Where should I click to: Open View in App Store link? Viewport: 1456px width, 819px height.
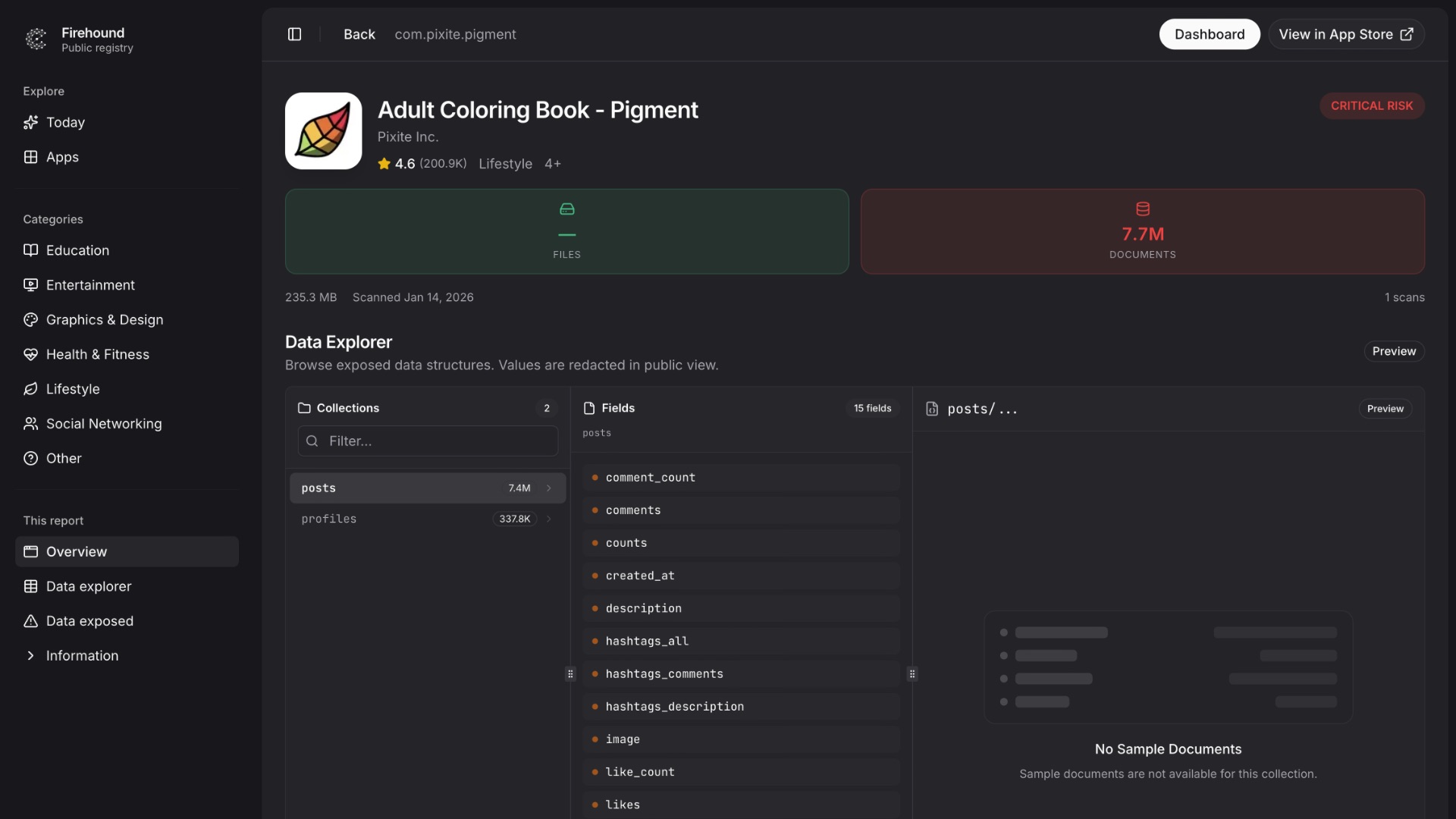pos(1345,34)
